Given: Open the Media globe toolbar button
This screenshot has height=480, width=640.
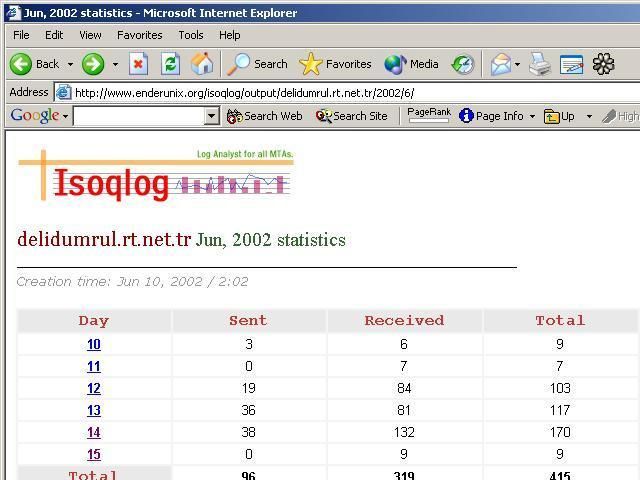Looking at the screenshot, I should point(411,64).
